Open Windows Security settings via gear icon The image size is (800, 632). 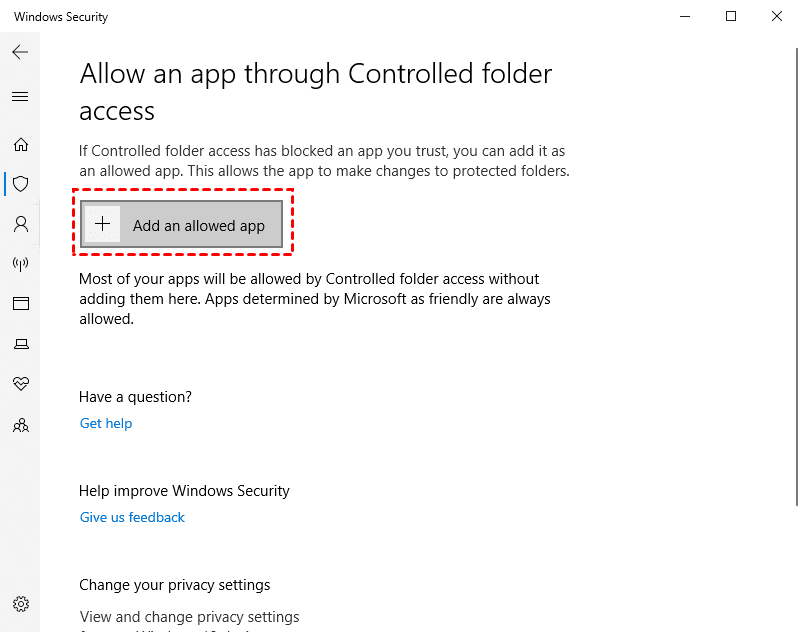21,604
